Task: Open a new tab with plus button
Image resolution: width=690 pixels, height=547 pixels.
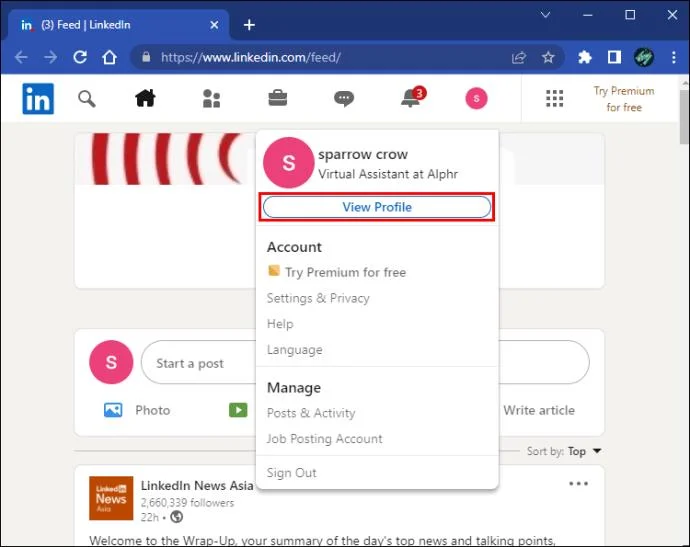Action: click(x=249, y=25)
